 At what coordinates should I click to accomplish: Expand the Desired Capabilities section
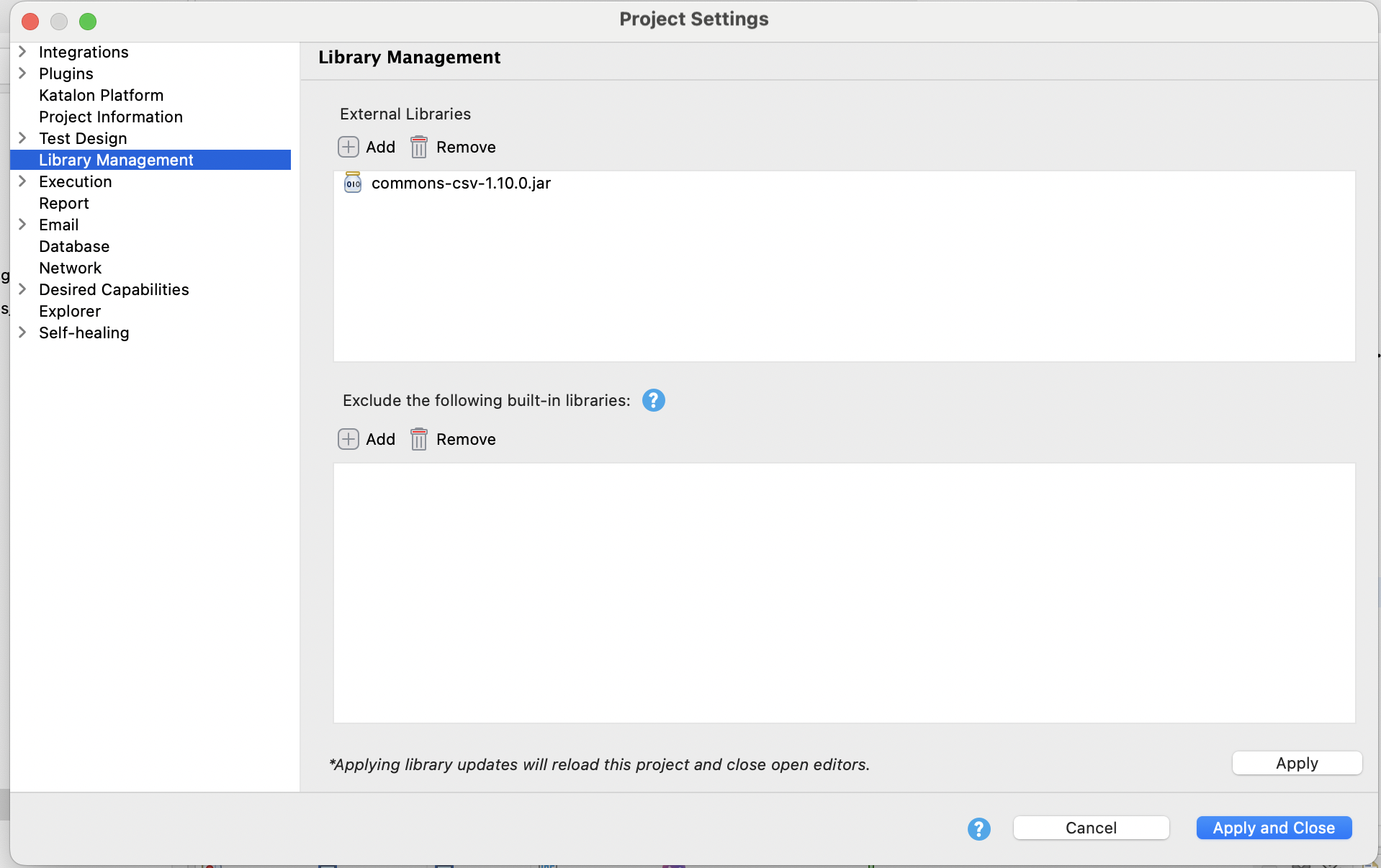22,289
